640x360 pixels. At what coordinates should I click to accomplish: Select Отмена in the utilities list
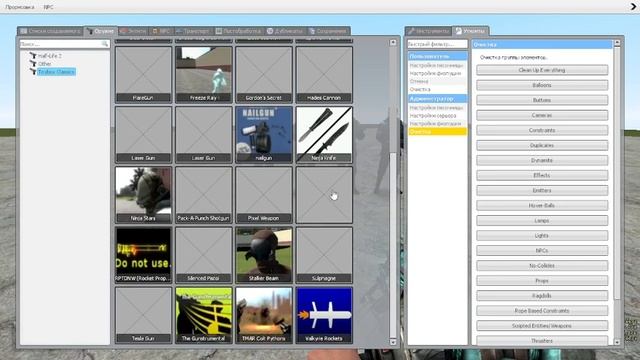coord(437,81)
